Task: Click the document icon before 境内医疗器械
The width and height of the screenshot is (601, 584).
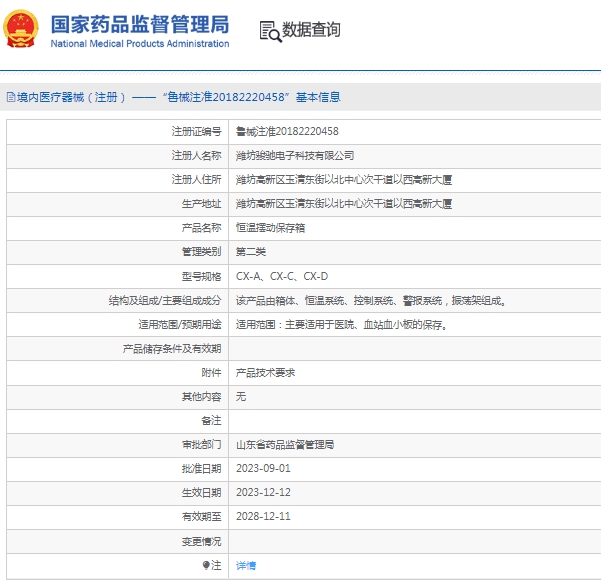Action: click(11, 97)
